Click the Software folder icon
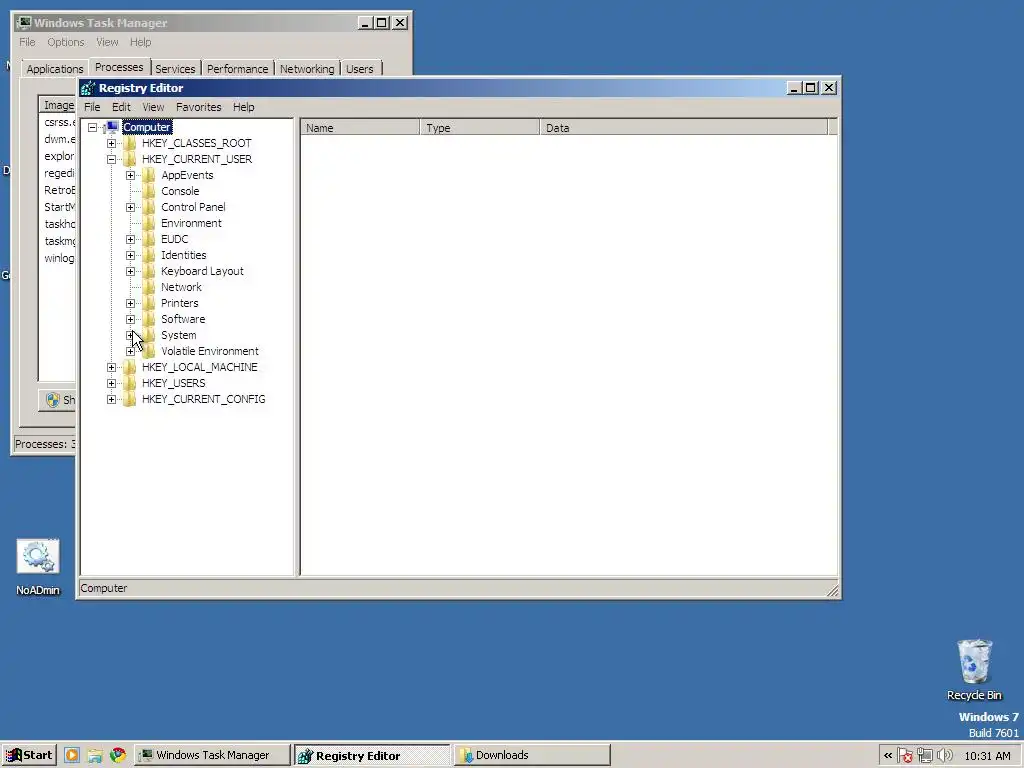 pyautogui.click(x=149, y=319)
